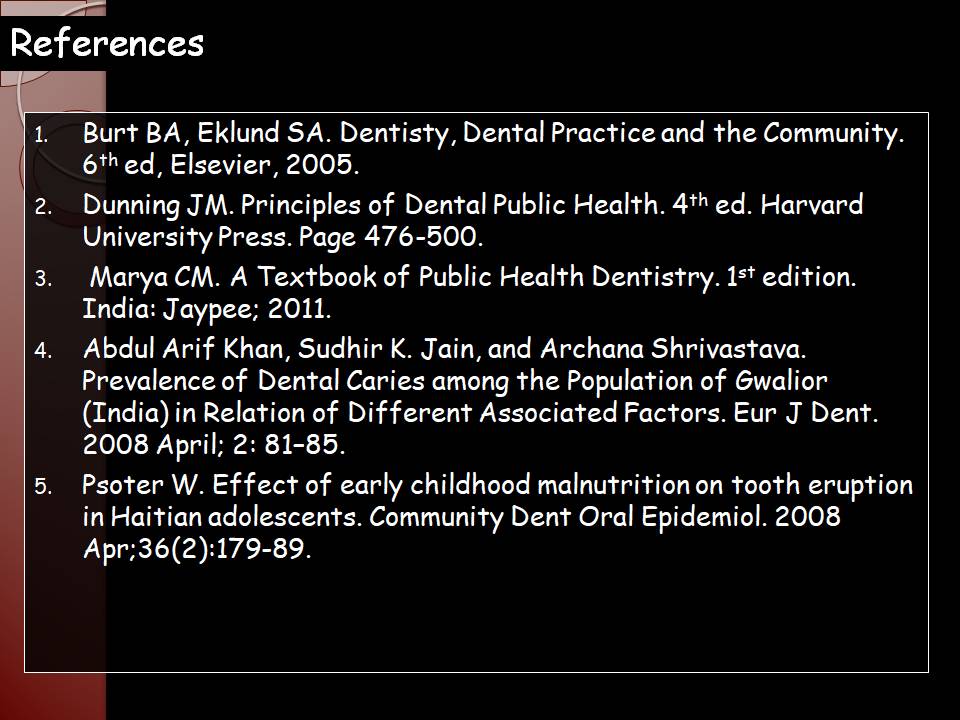The width and height of the screenshot is (960, 720).
Task: Click list number 5 marker
Action: click(x=41, y=488)
